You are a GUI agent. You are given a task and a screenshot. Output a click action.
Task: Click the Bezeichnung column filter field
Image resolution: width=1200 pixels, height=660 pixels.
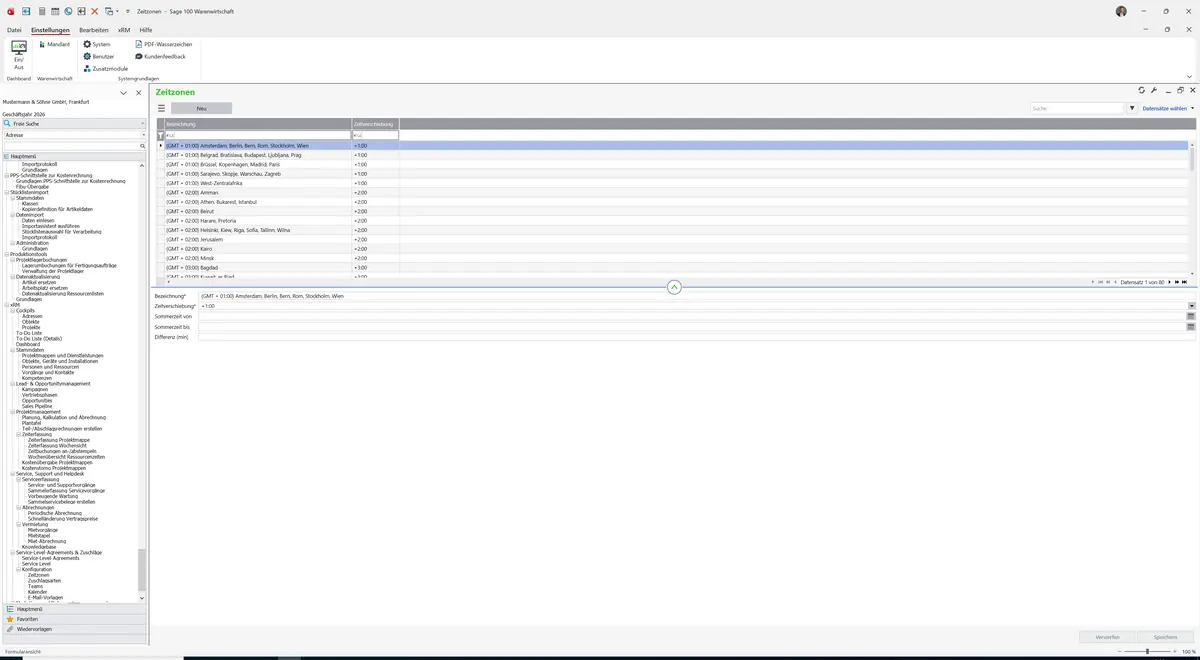click(x=258, y=135)
